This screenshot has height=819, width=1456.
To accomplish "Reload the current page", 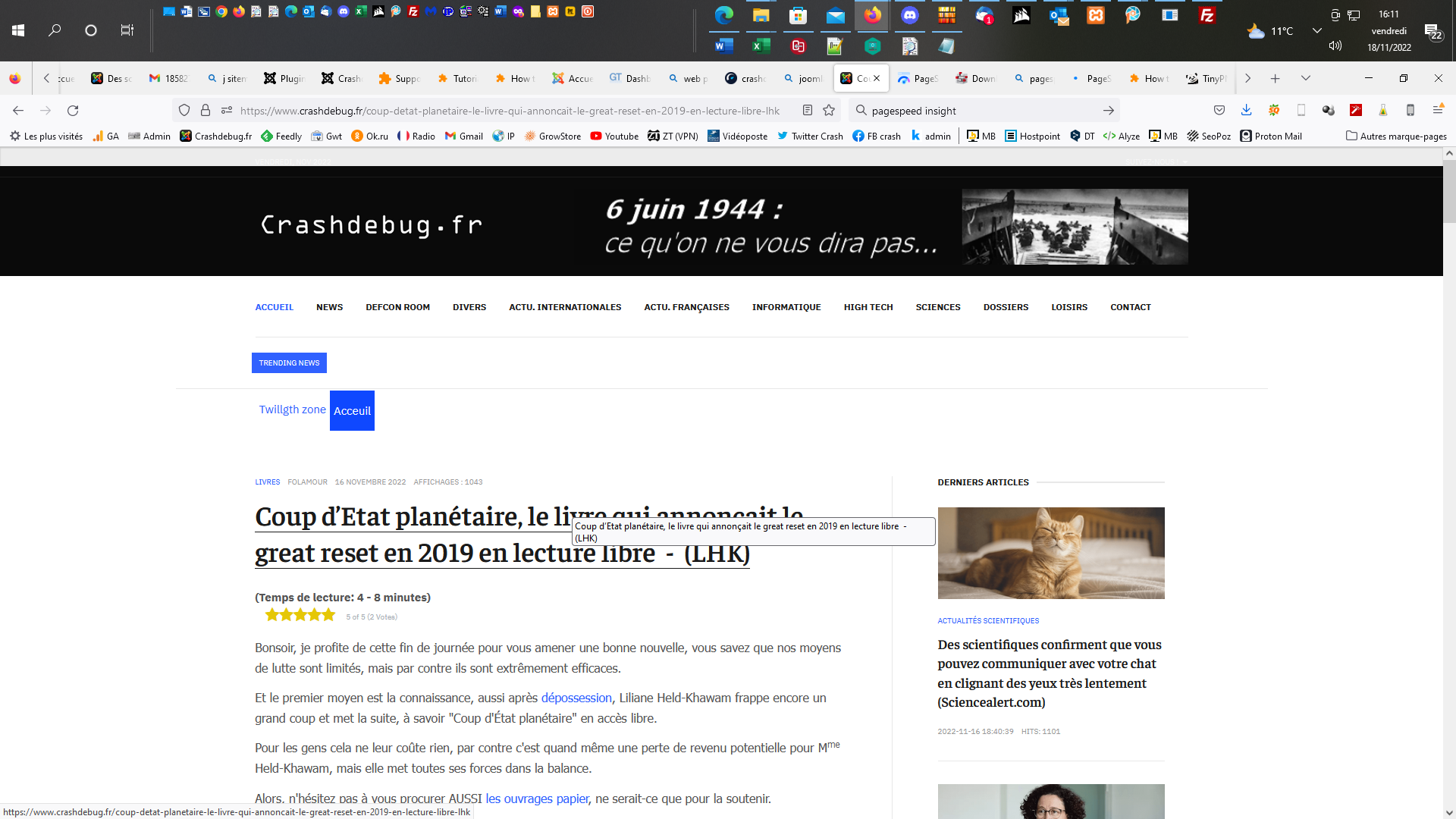I will pyautogui.click(x=73, y=111).
